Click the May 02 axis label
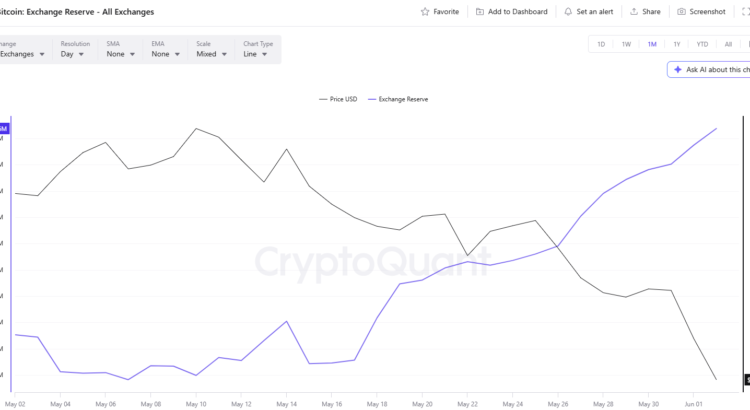750x410 pixels. [15, 404]
